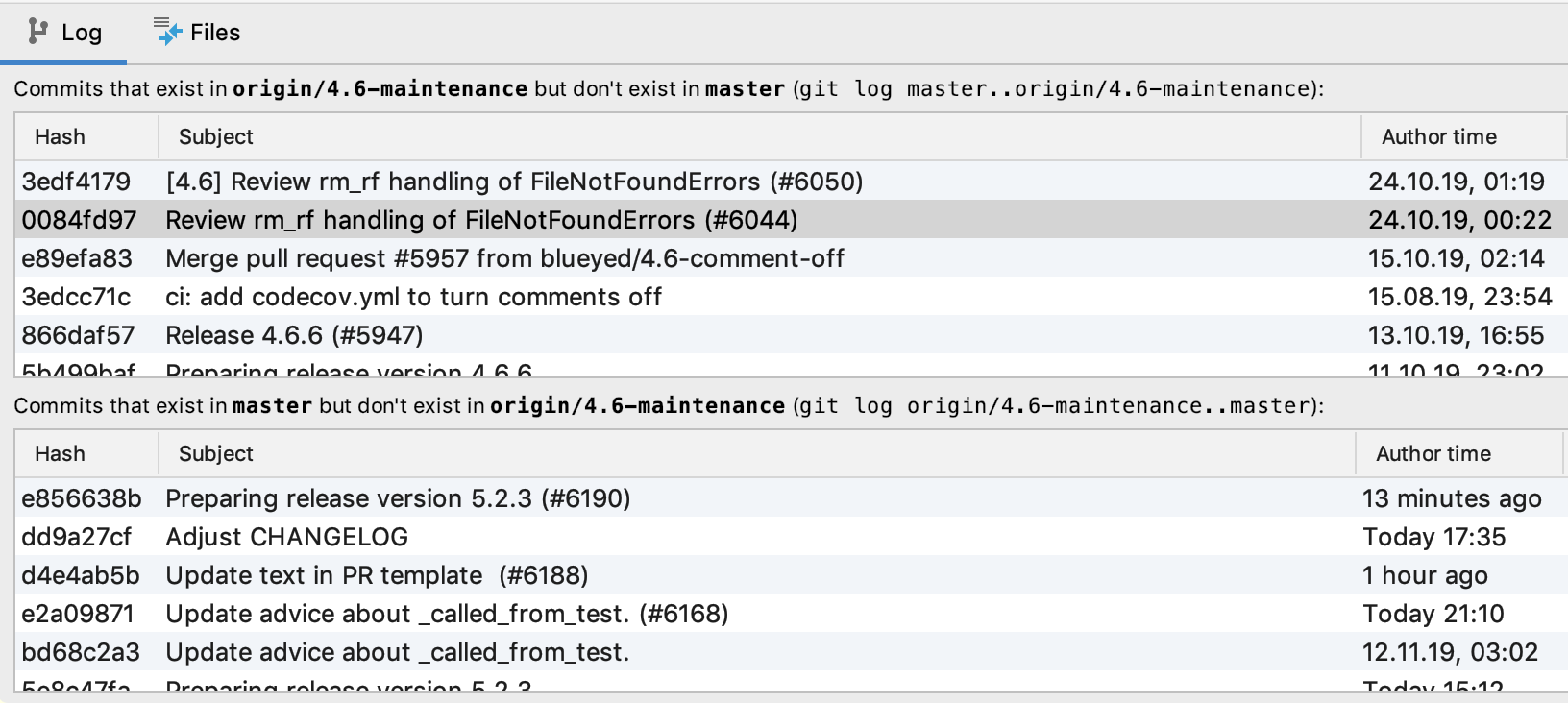Sort top table by Hash column
This screenshot has width=1568, height=703.
[x=60, y=137]
